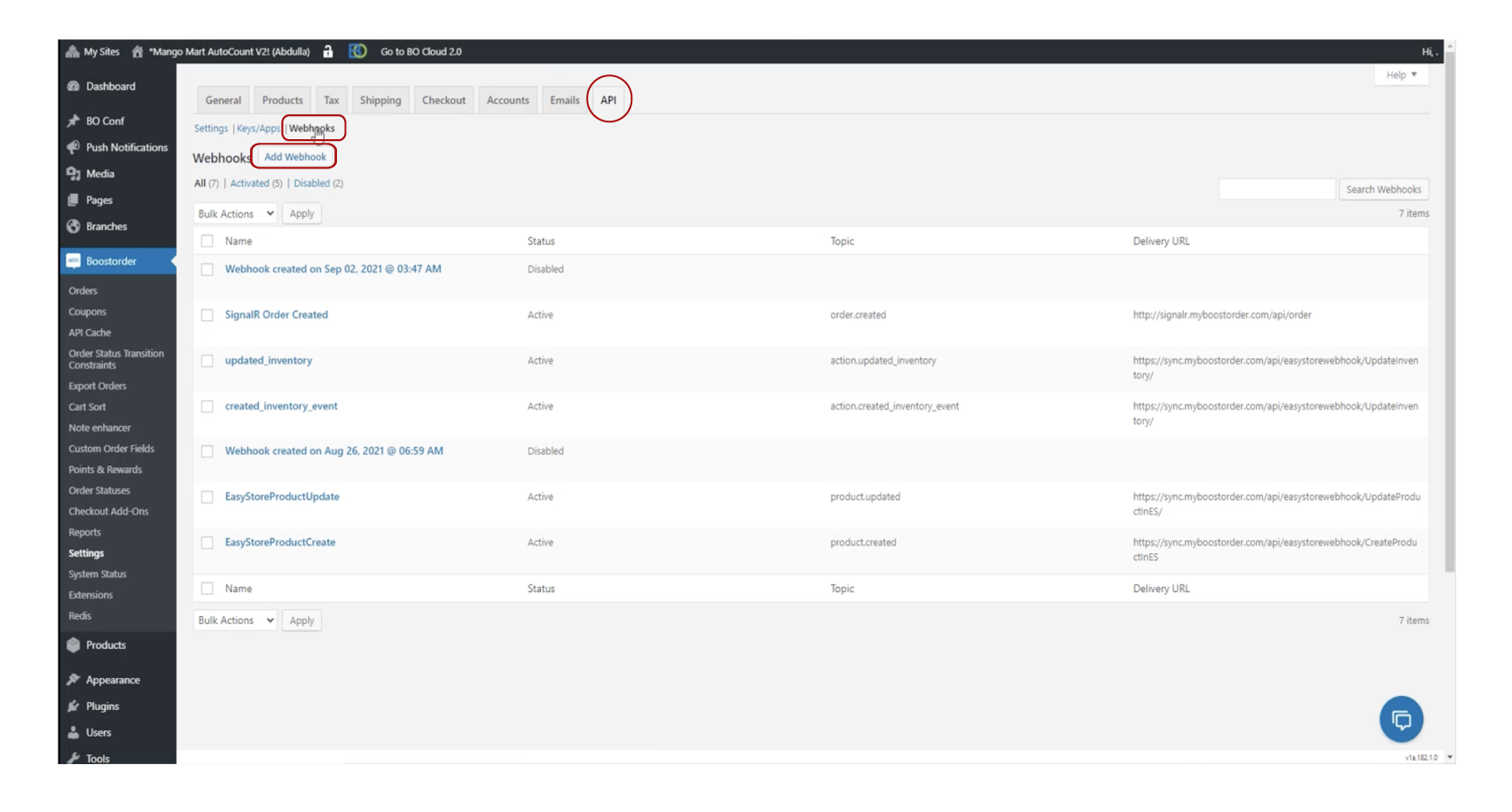Expand the Help dropdown tab

pos(1401,75)
